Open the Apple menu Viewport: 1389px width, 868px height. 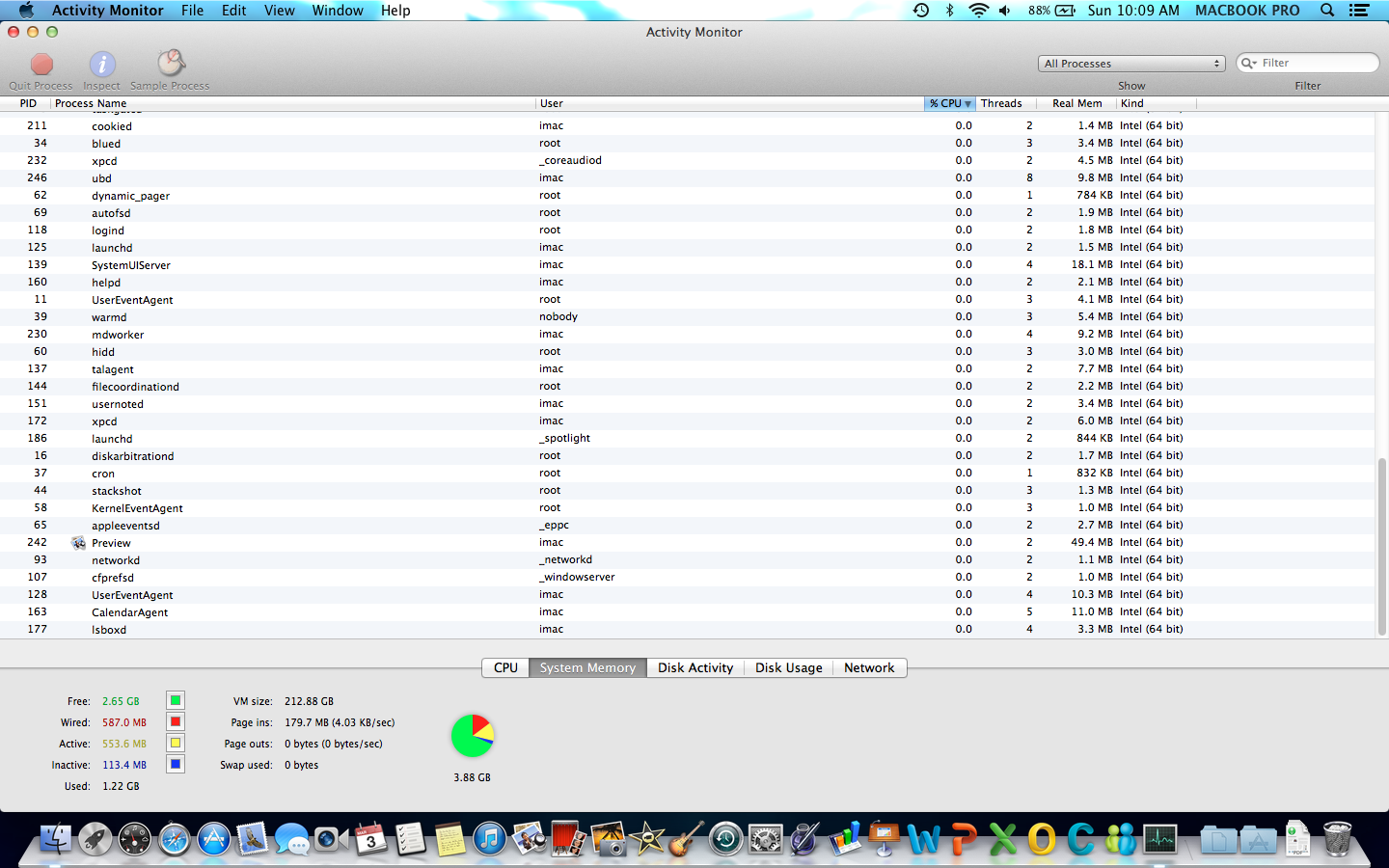tap(26, 10)
